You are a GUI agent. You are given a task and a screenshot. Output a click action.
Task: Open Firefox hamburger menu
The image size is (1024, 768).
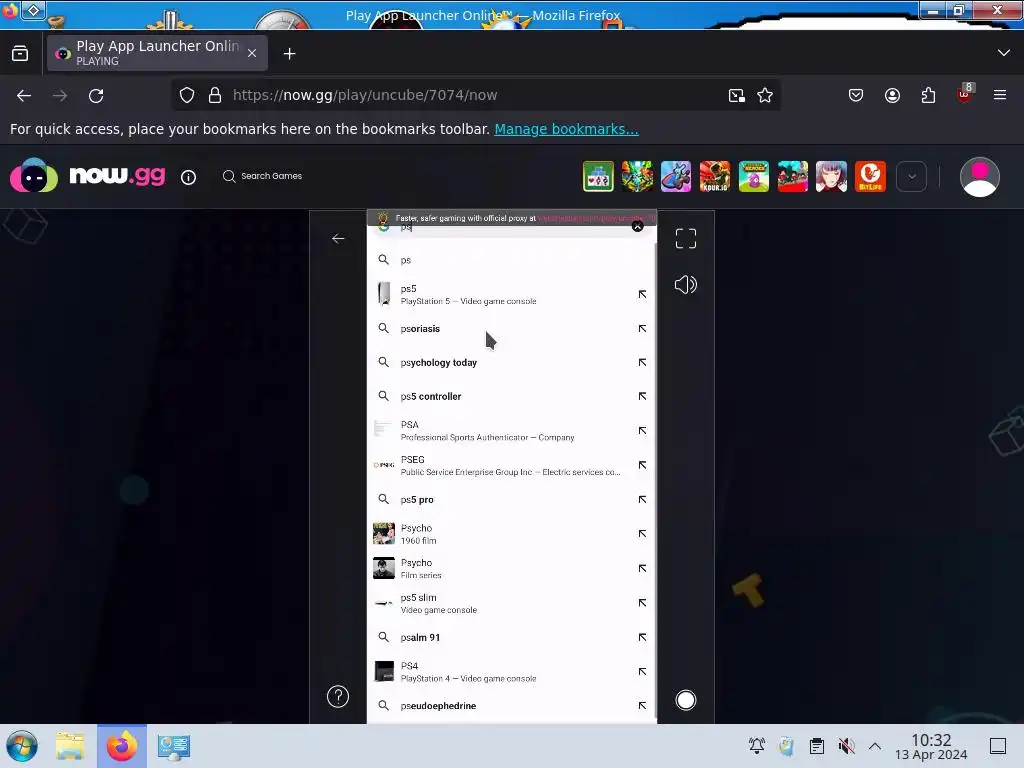1000,95
